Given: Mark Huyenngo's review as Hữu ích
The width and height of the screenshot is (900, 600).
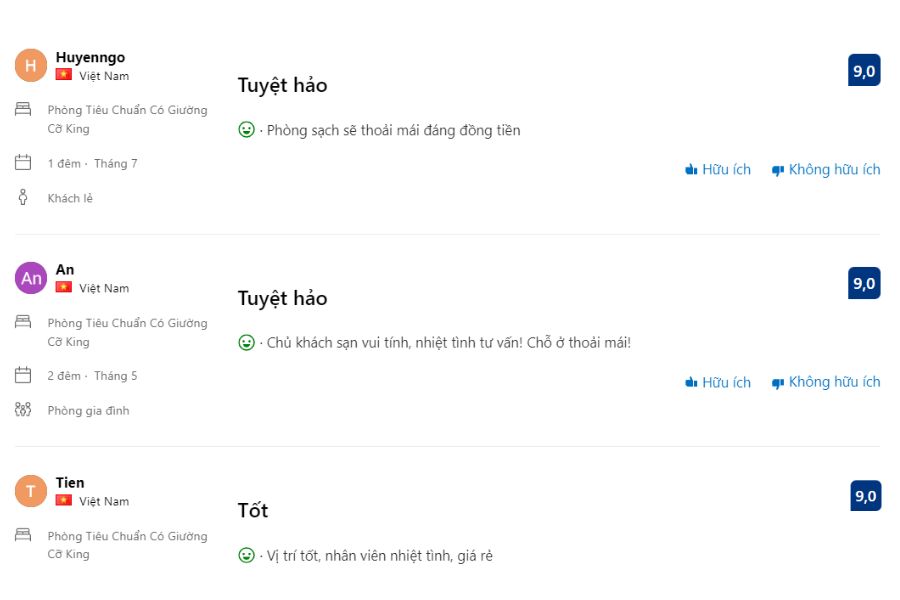Looking at the screenshot, I should tap(718, 169).
